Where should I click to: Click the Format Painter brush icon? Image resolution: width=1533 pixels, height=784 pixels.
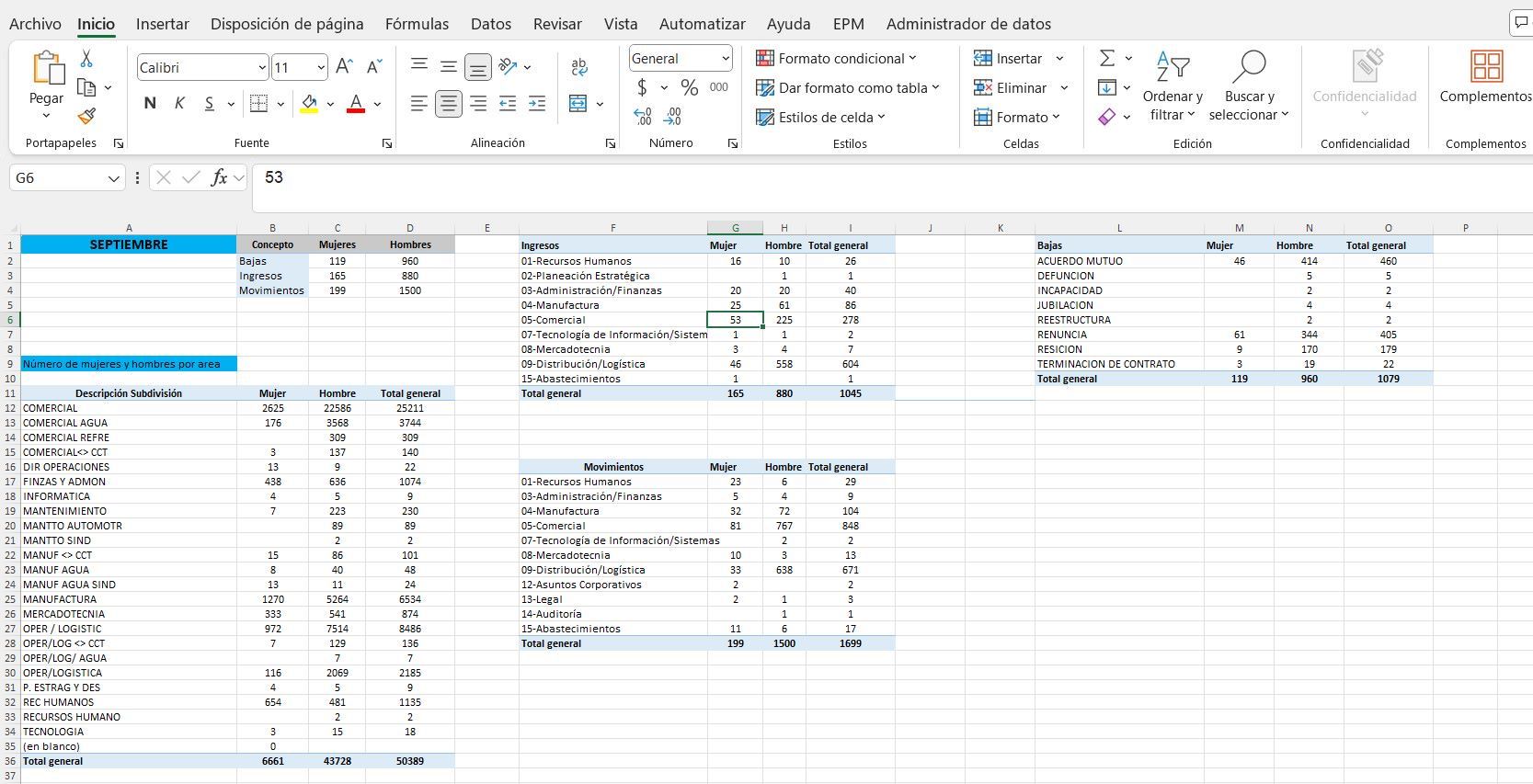point(86,117)
